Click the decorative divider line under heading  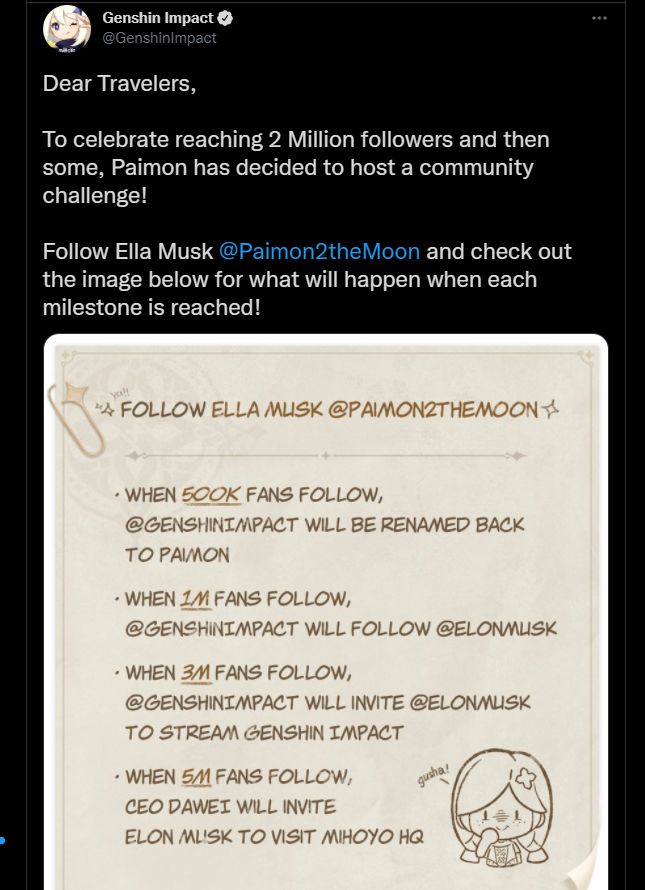(x=326, y=455)
